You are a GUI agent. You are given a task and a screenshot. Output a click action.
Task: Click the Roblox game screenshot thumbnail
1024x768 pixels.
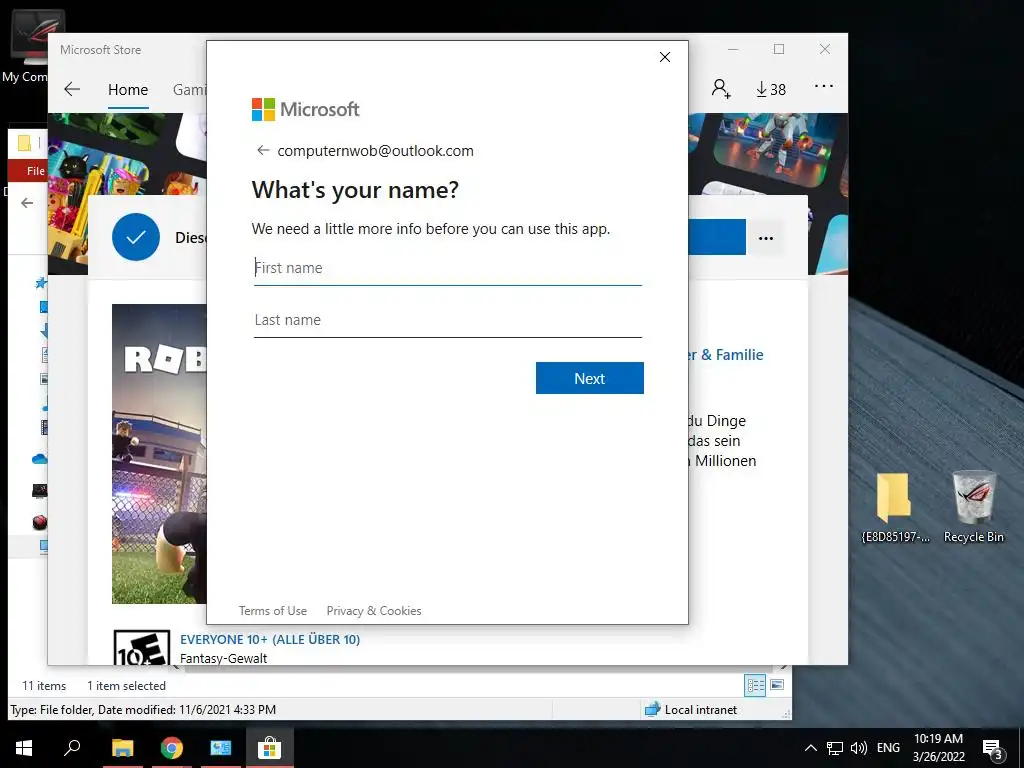click(x=159, y=453)
